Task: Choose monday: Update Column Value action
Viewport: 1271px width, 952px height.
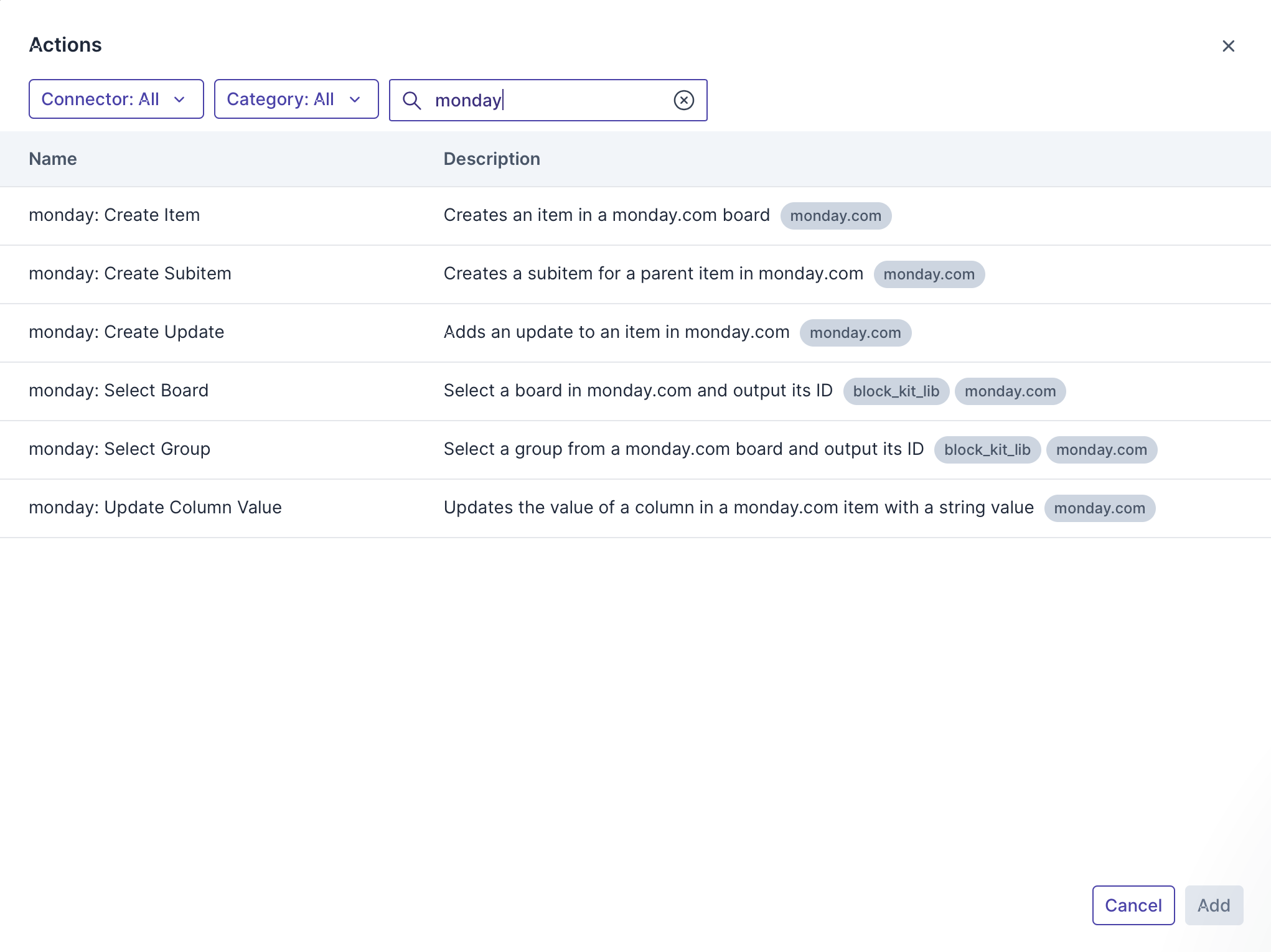Action: [156, 508]
